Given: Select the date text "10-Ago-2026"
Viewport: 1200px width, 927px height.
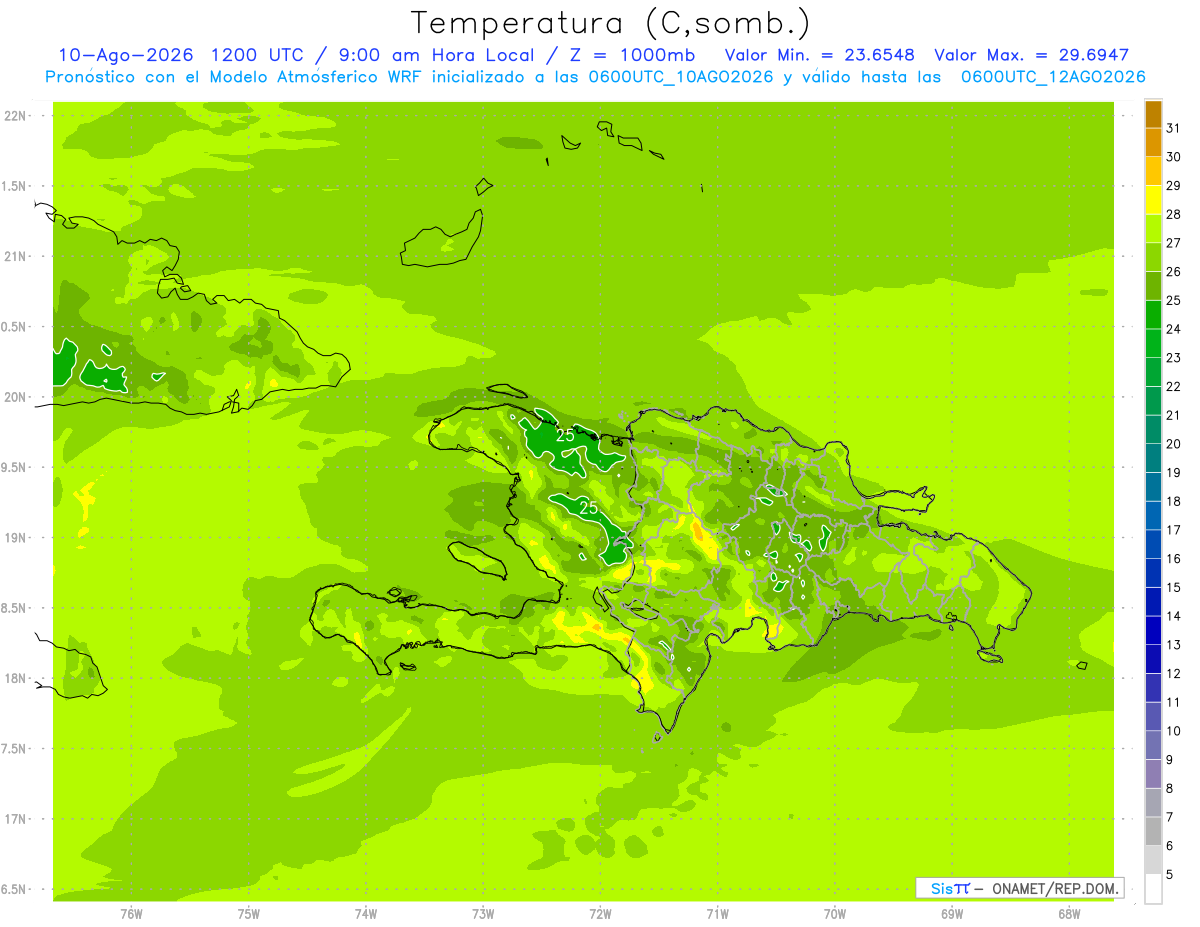Looking at the screenshot, I should coord(127,55).
